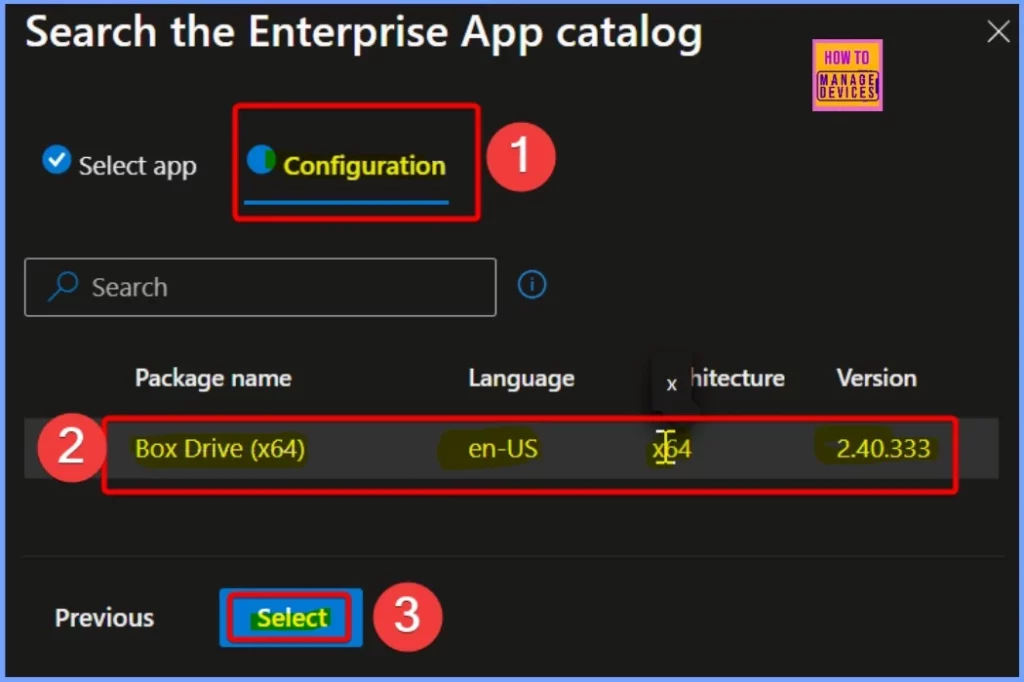Click the 2.40.333 version cell

[x=883, y=449]
